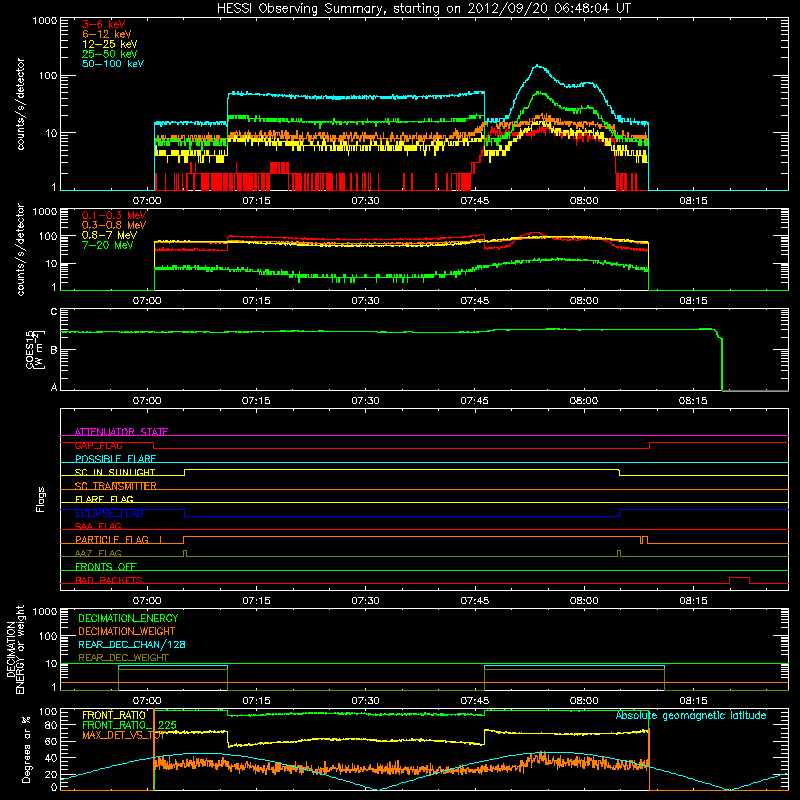The height and width of the screenshot is (800, 800).
Task: Click 07:15 tick under the decimation panel
Action: [x=256, y=701]
